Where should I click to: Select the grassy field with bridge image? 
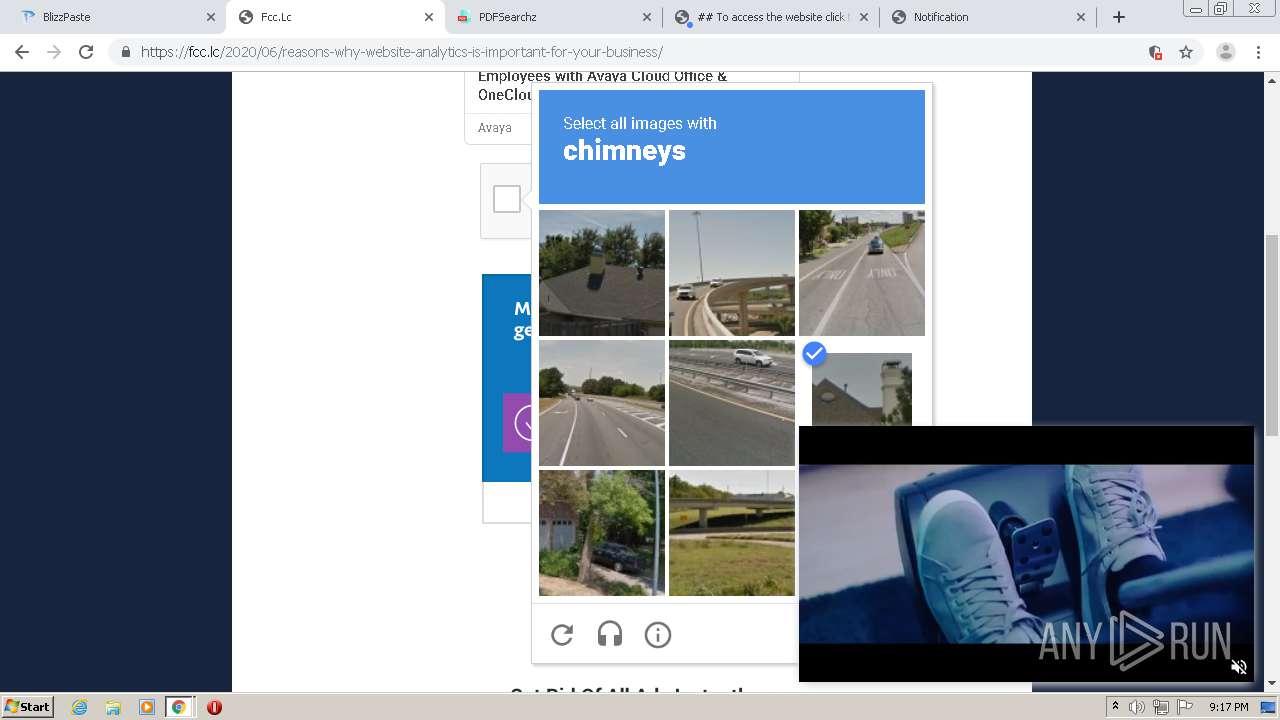click(732, 533)
